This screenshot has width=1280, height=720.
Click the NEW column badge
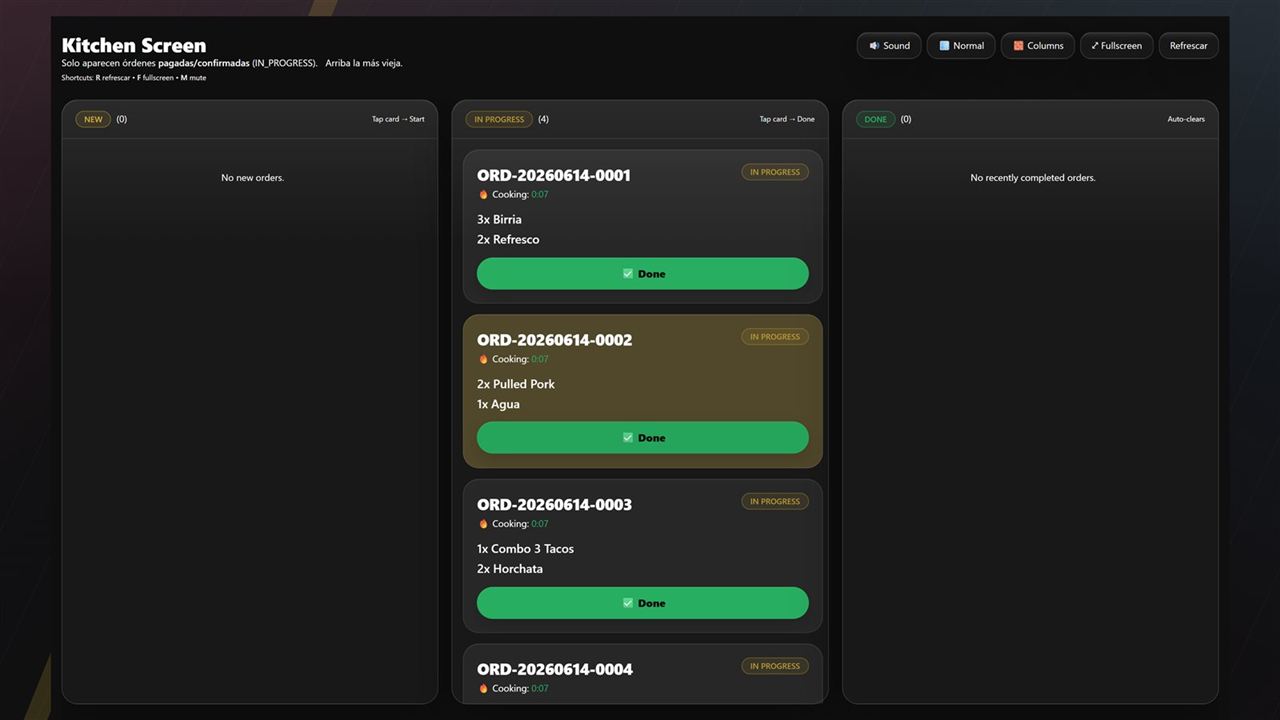point(93,119)
